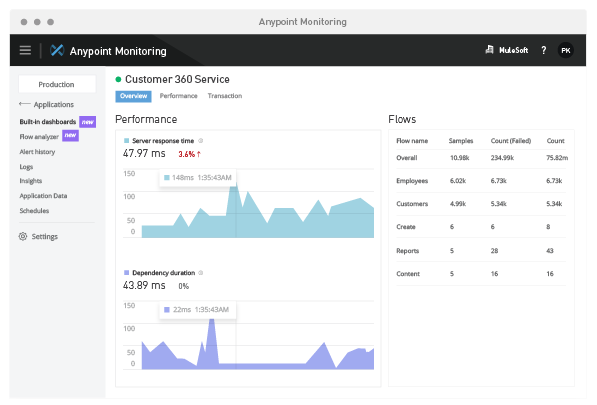Open the PK user avatar

click(x=566, y=50)
